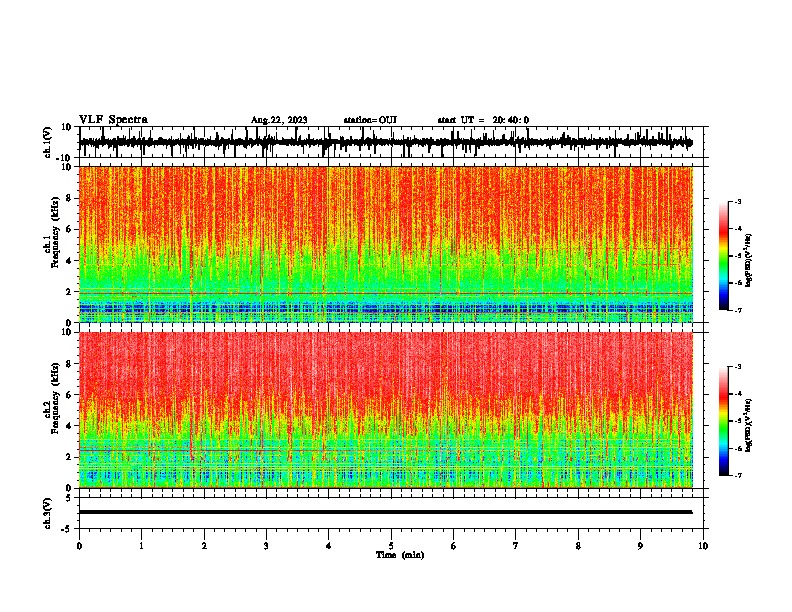Click the ch.3(V) axis label
792x612 pixels.
click(48, 513)
